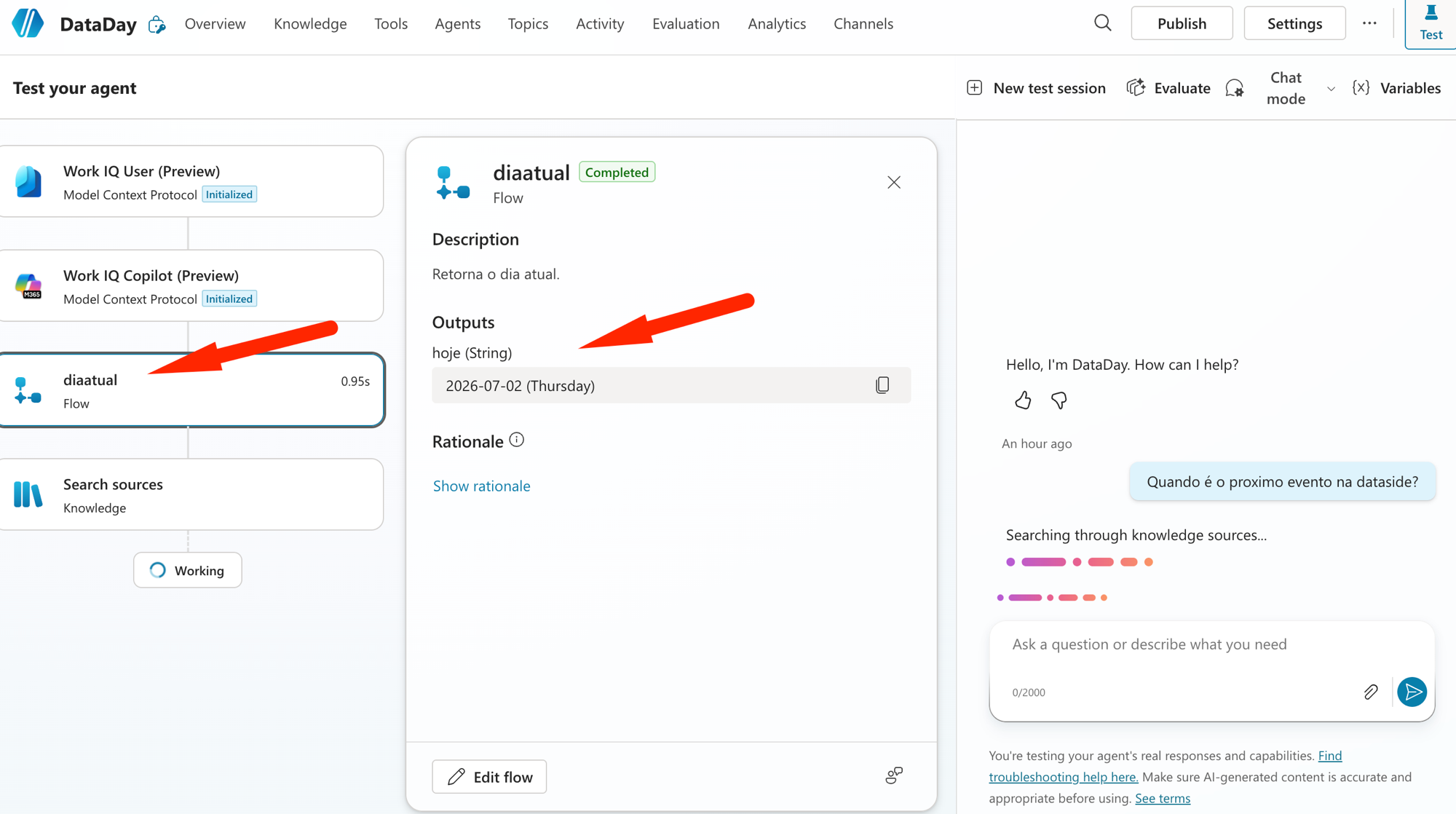Click the Edit flow button
The width and height of the screenshot is (1456, 814).
pos(489,777)
